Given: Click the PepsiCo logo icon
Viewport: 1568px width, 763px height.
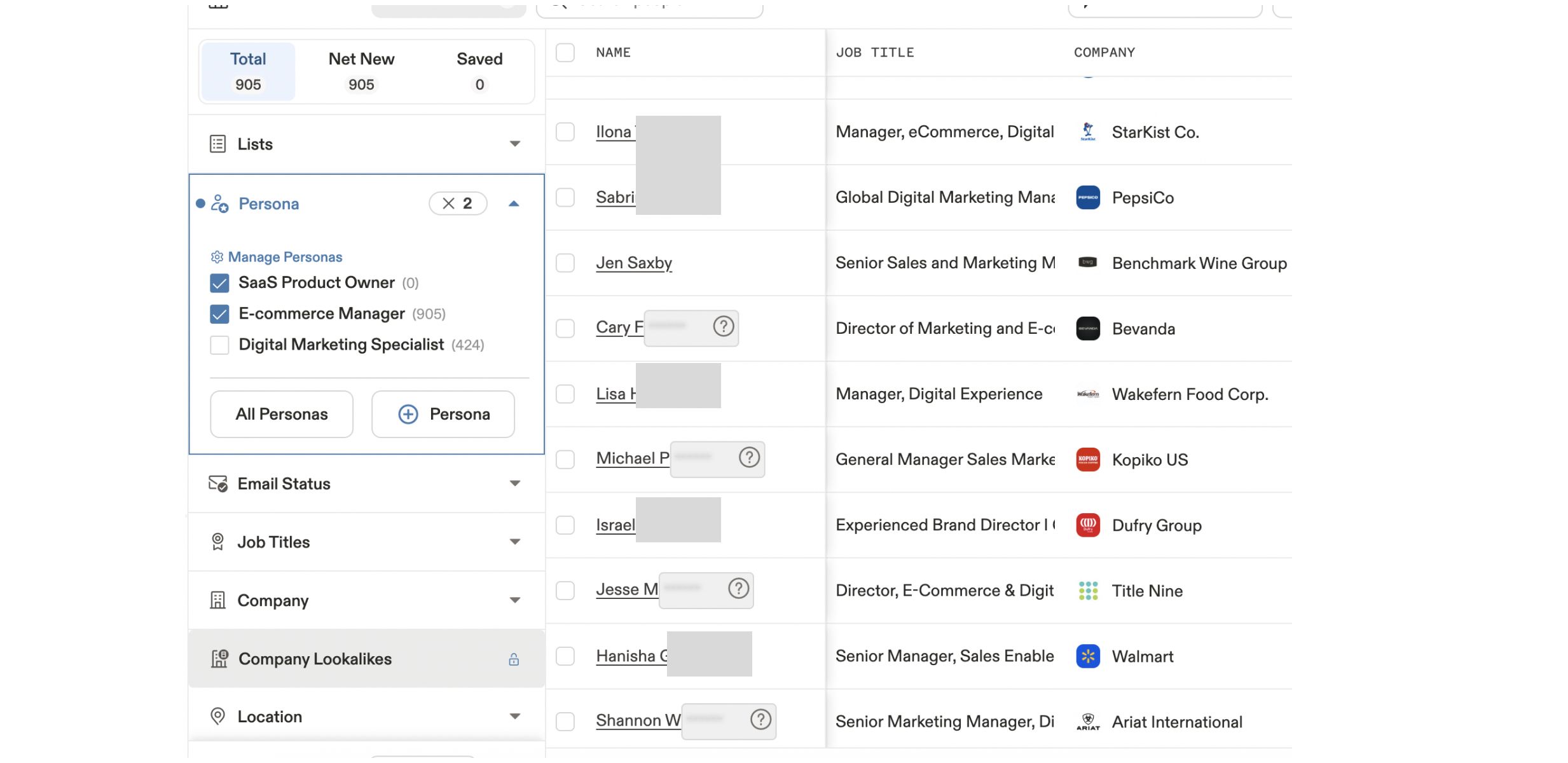Looking at the screenshot, I should pyautogui.click(x=1088, y=198).
